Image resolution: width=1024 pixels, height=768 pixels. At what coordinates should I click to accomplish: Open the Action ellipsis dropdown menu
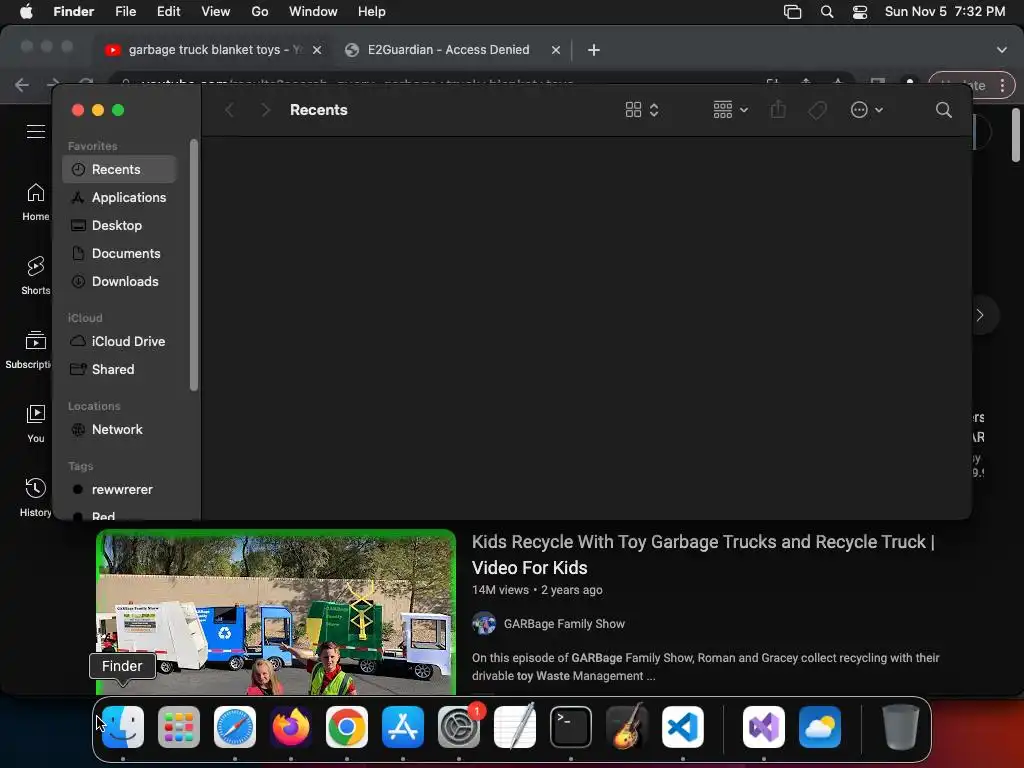(867, 110)
